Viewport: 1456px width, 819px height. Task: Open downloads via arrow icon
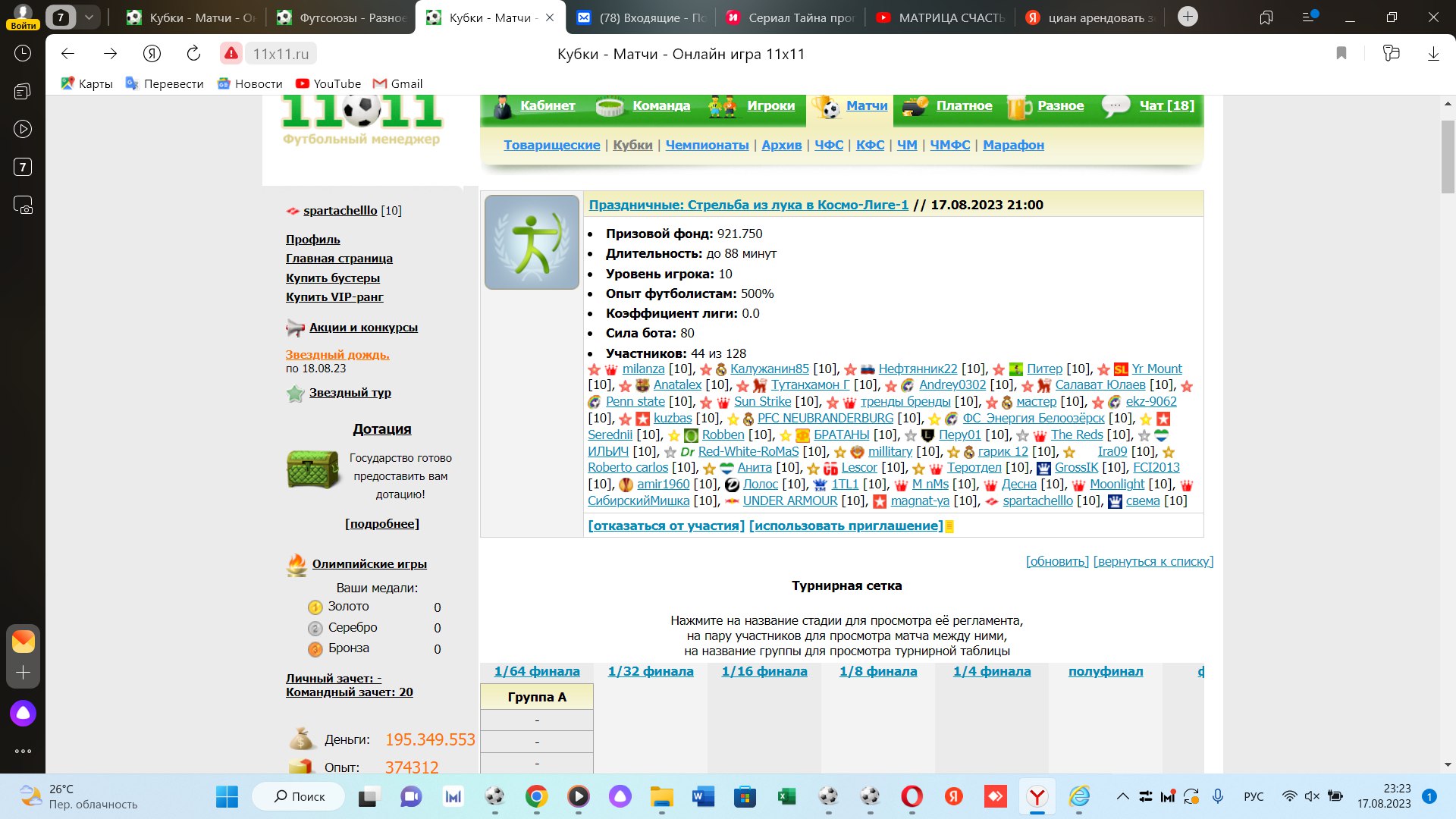click(x=1433, y=53)
